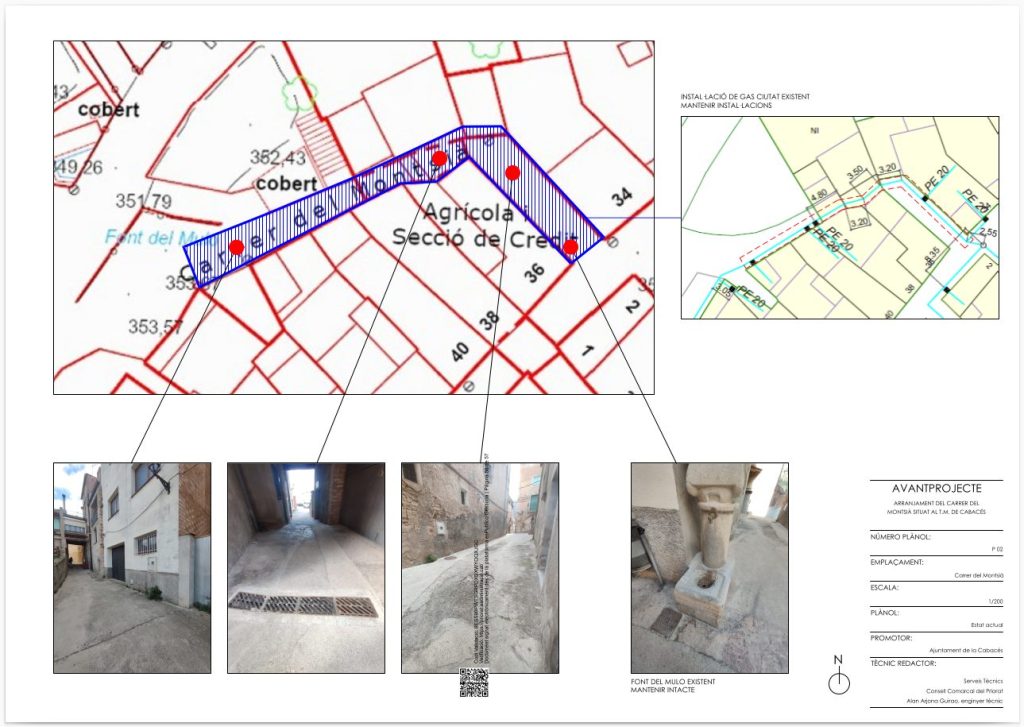The height and width of the screenshot is (727, 1024).
Task: Open the photo showing the drain grate
Action: point(305,567)
